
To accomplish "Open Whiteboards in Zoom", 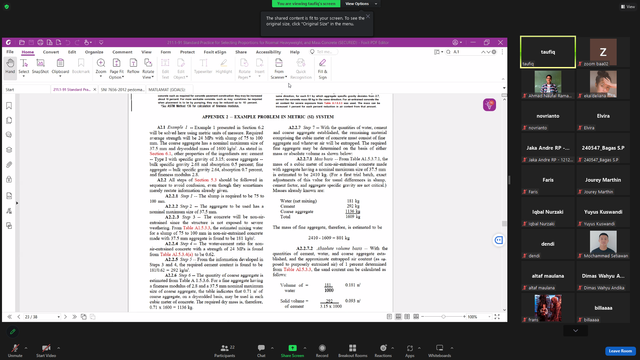I will click(440, 350).
